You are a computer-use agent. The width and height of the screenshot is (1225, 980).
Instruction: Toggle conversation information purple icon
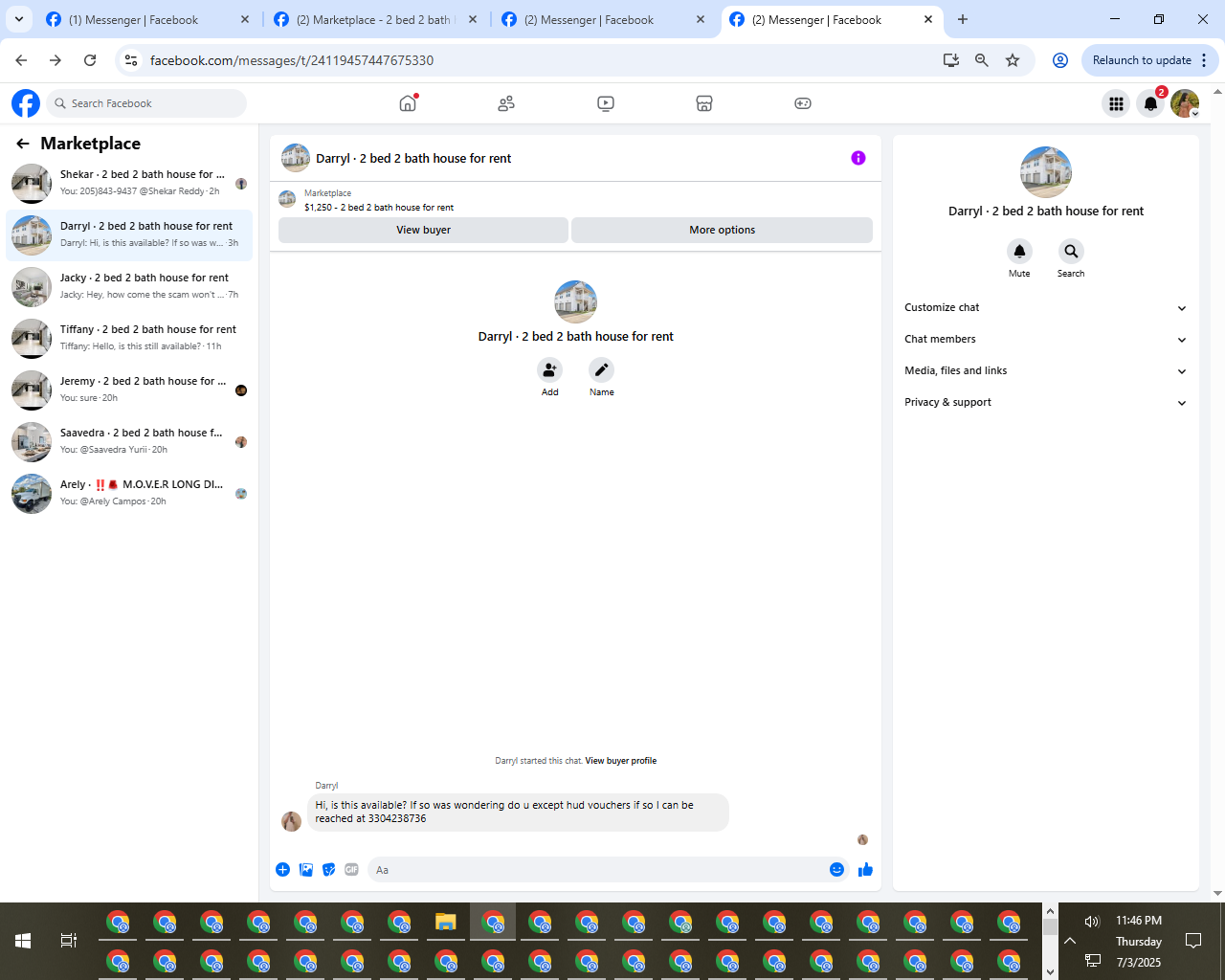coord(858,158)
